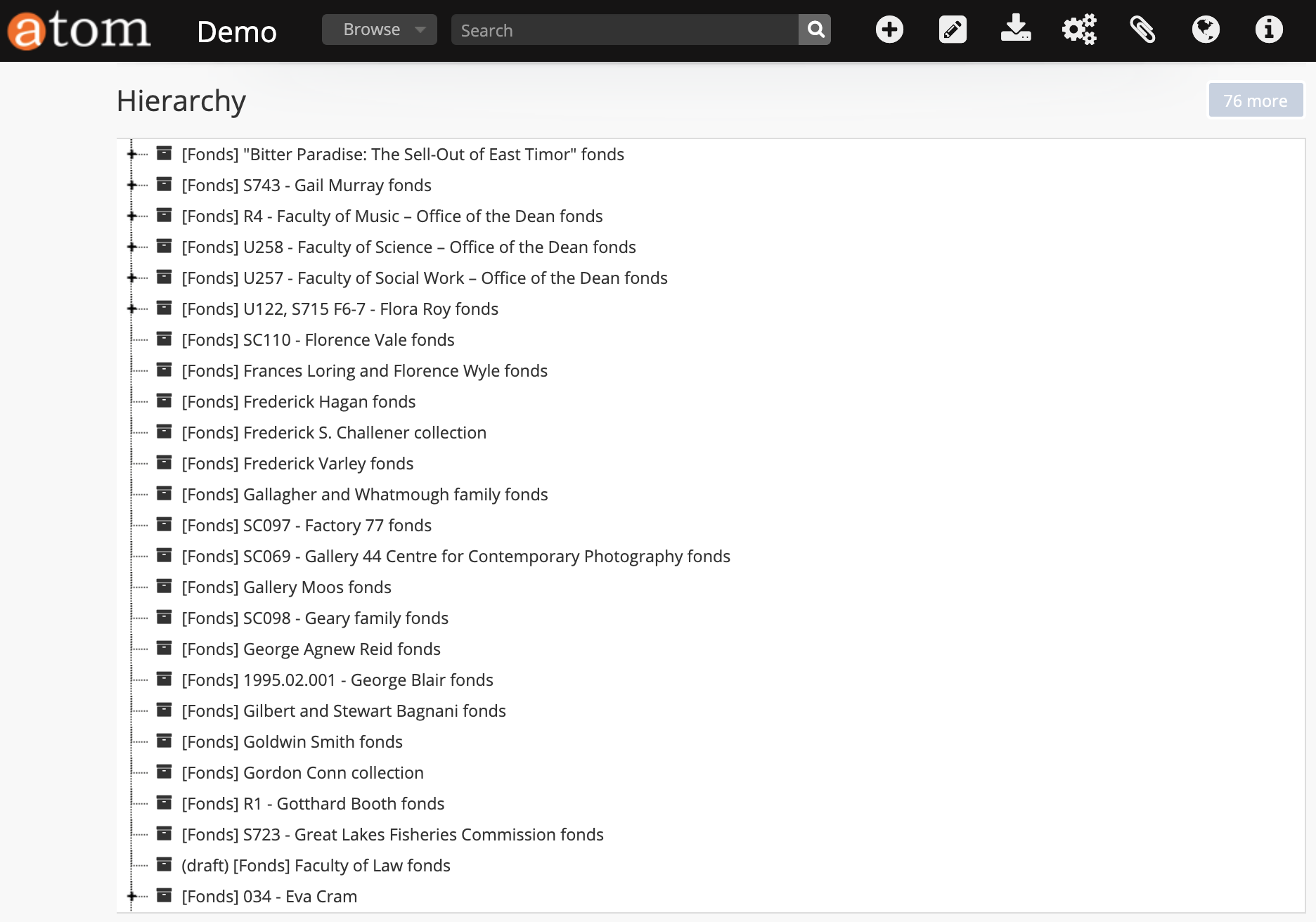Screen dimensions: 1316x922
Task: Select the draft Faculty of Law fonds
Action: click(x=316, y=866)
